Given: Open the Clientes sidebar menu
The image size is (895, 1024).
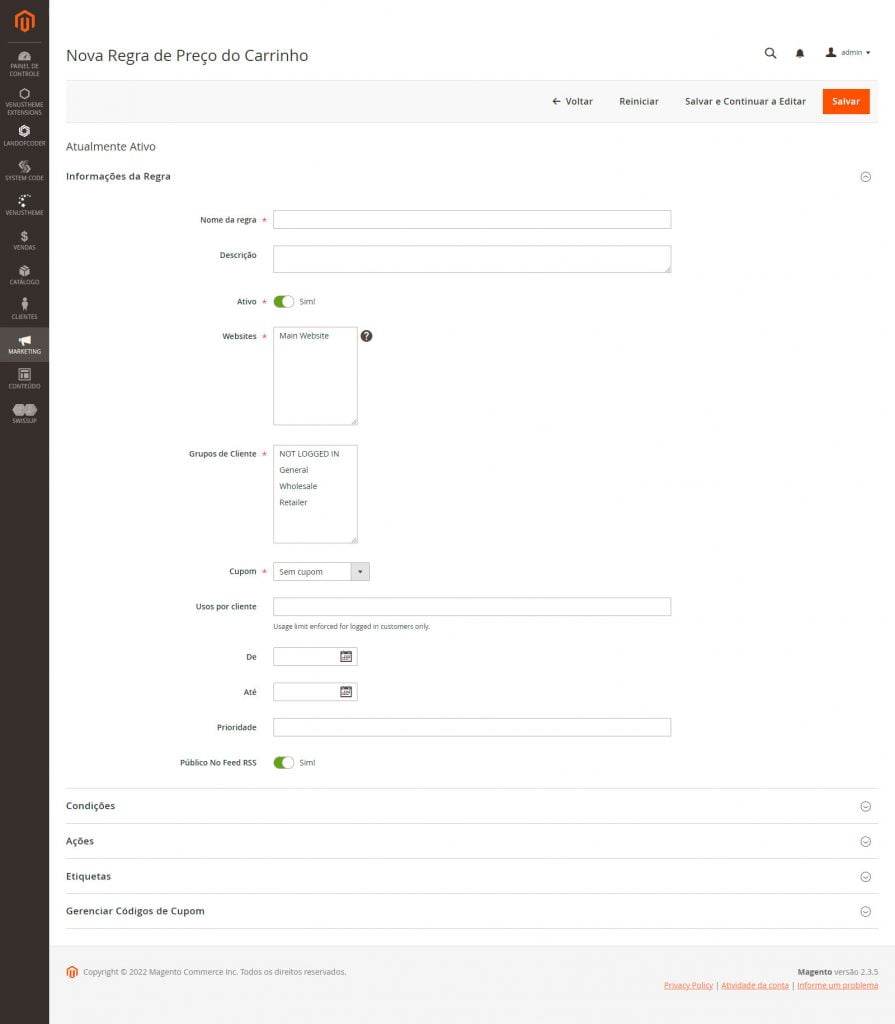Looking at the screenshot, I should click(24, 309).
